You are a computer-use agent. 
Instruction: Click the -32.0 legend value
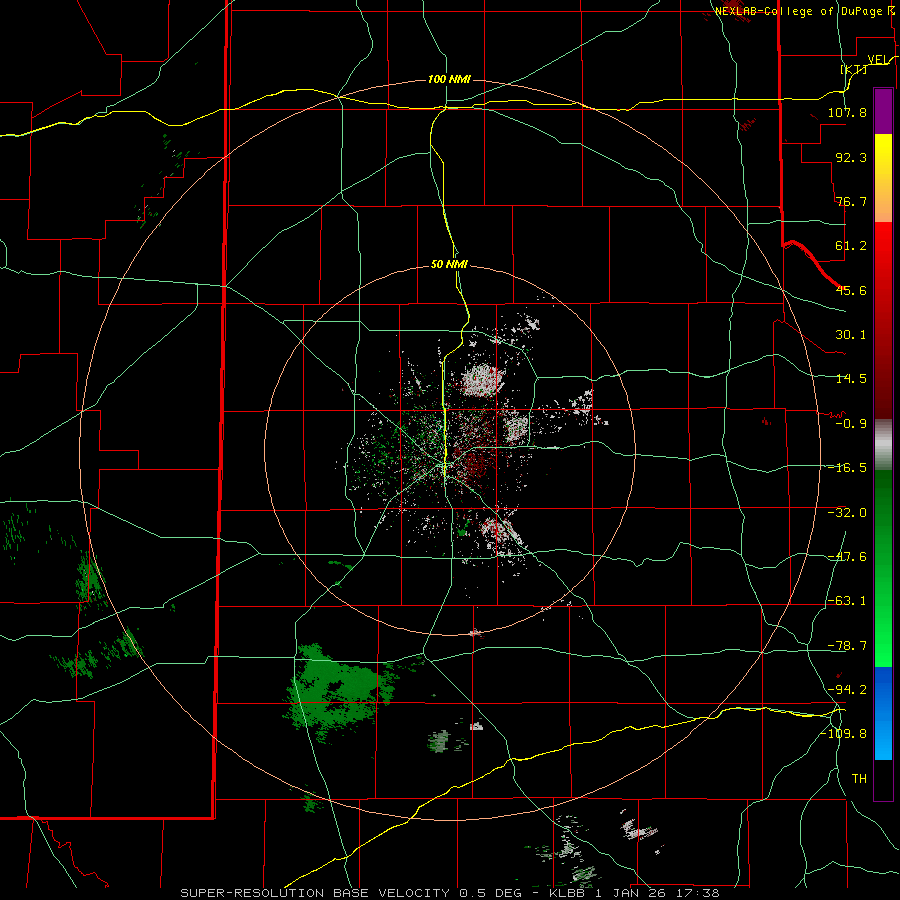point(847,513)
